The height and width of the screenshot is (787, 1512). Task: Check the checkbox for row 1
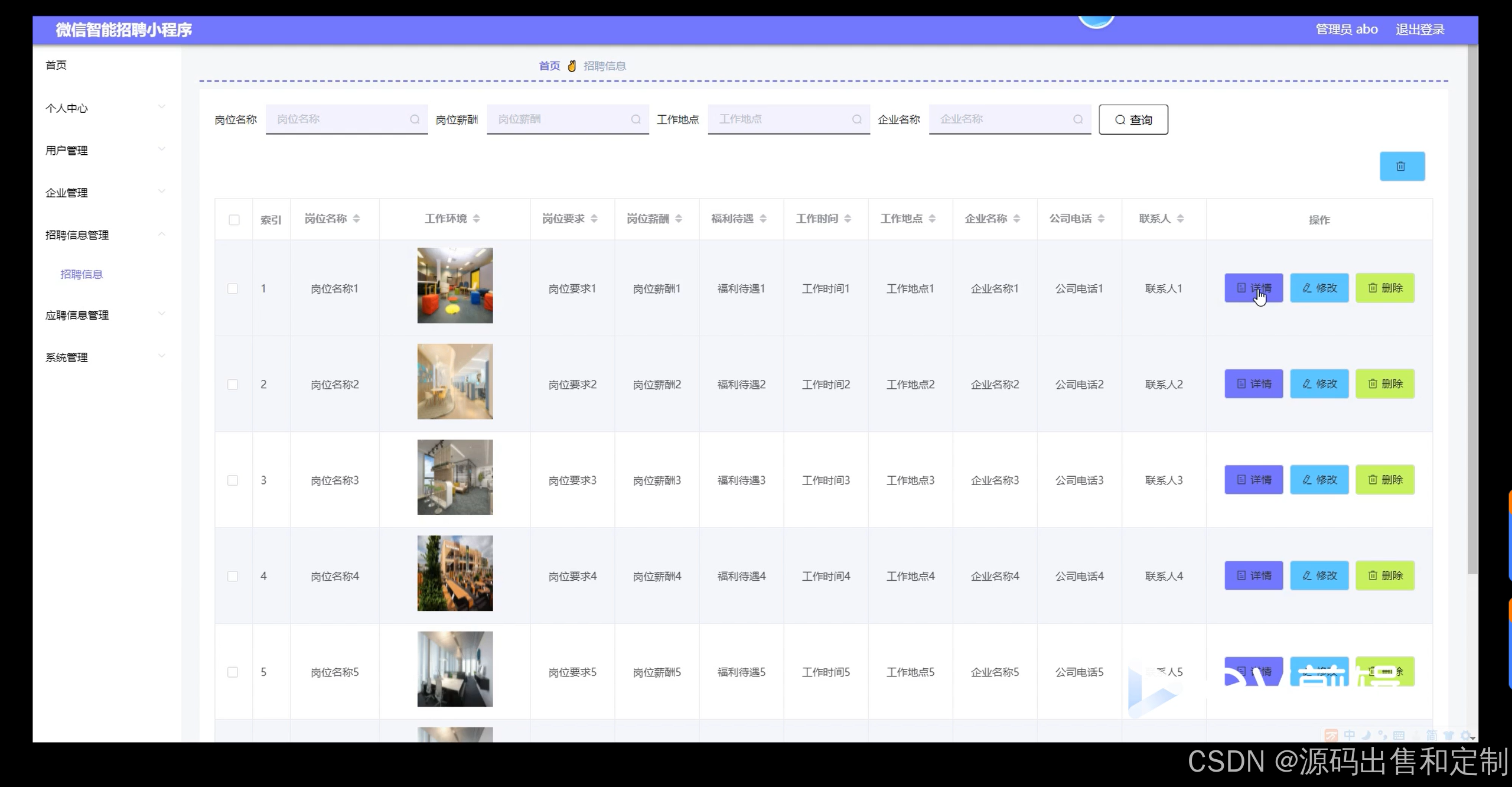tap(233, 288)
